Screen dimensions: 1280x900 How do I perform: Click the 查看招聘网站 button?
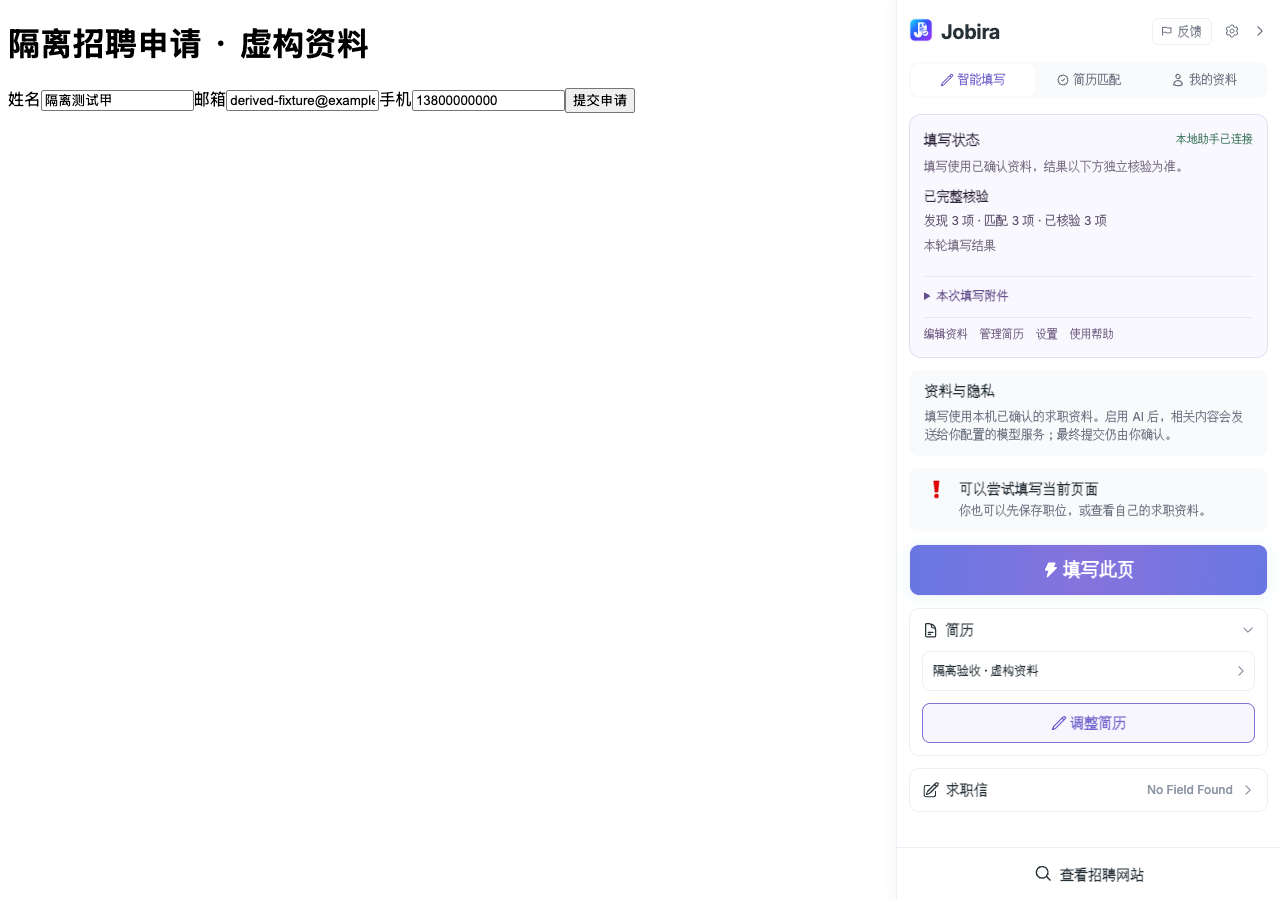coord(1088,875)
